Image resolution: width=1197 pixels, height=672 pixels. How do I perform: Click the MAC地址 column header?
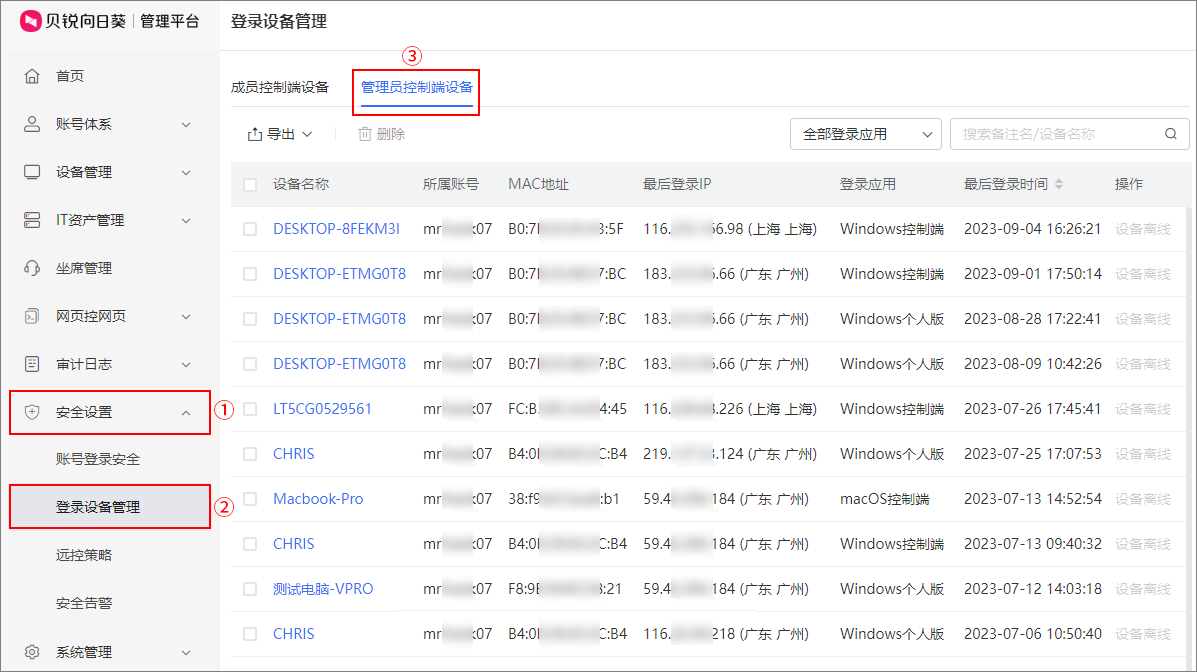(x=539, y=184)
